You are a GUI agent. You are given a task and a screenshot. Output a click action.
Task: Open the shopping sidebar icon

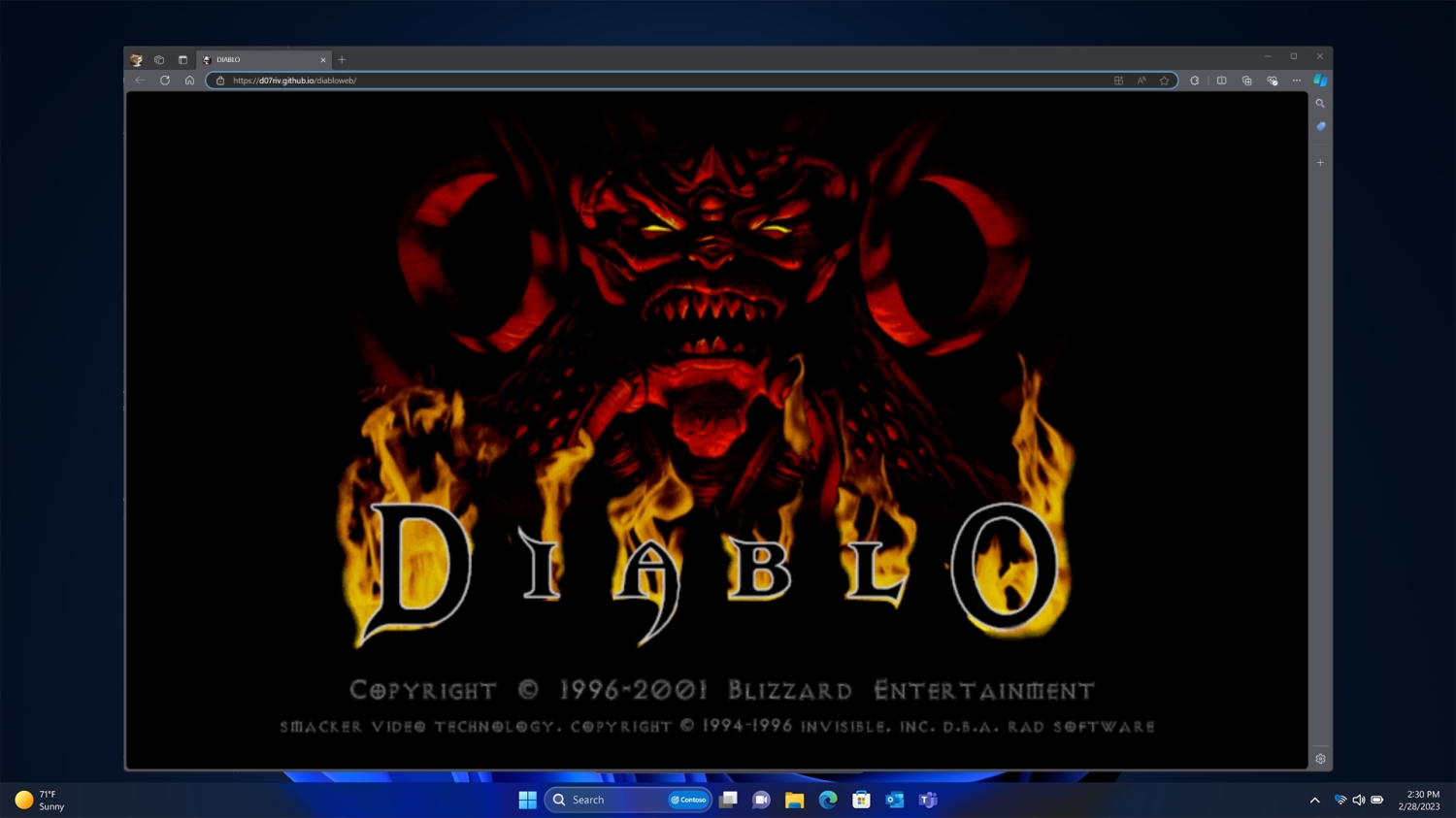coord(1320,126)
